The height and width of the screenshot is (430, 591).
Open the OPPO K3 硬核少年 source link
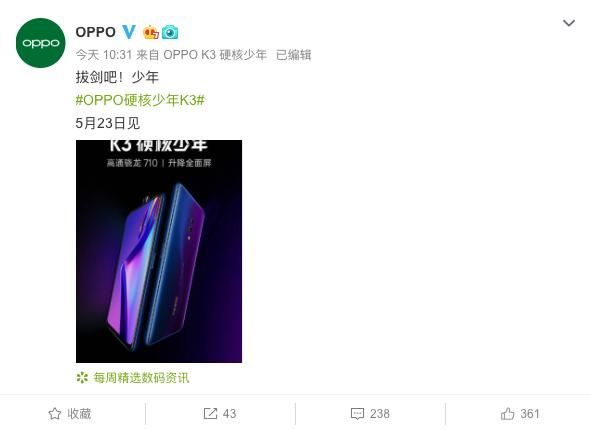coord(215,55)
